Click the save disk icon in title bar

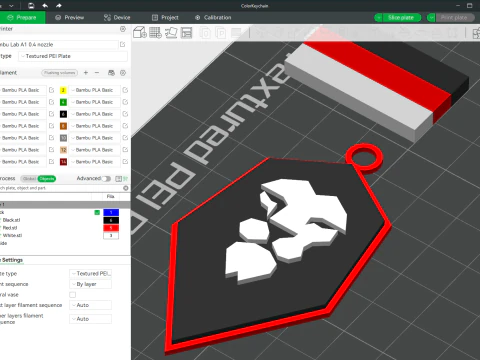click(31, 6)
